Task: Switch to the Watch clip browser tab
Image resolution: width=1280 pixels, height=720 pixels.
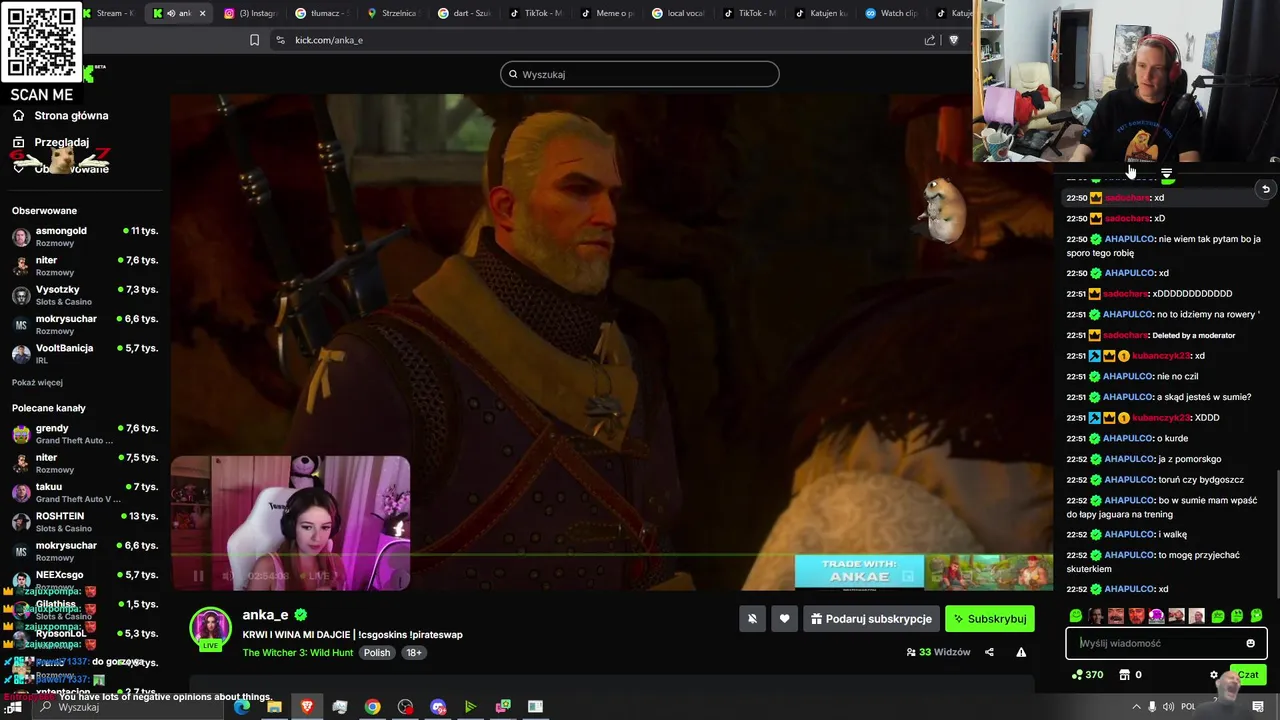Action: [892, 13]
